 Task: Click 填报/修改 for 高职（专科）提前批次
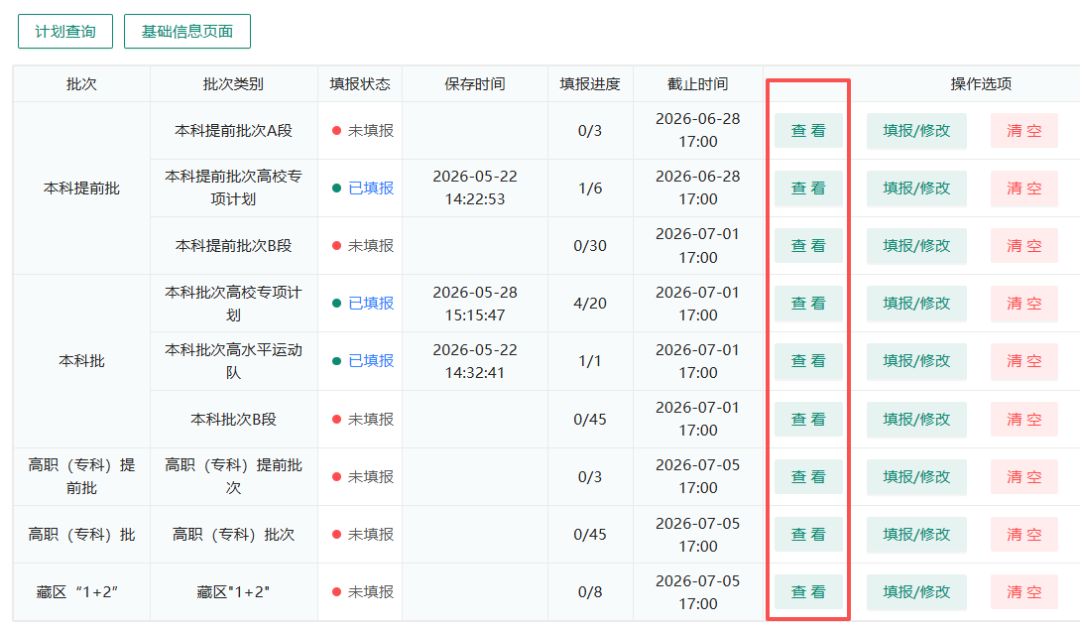tap(916, 477)
